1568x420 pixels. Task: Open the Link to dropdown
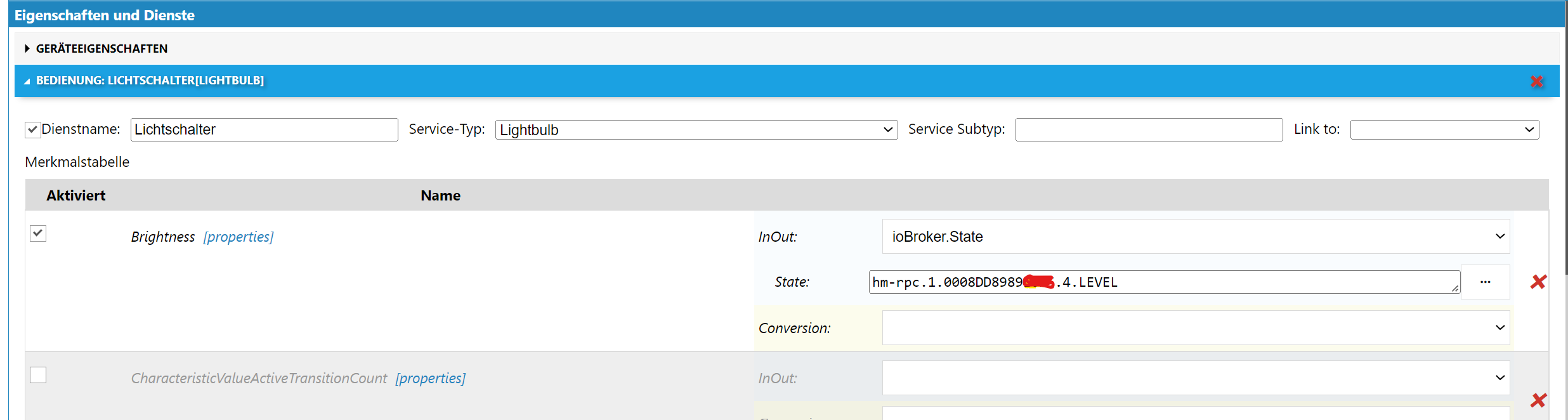click(x=1444, y=130)
